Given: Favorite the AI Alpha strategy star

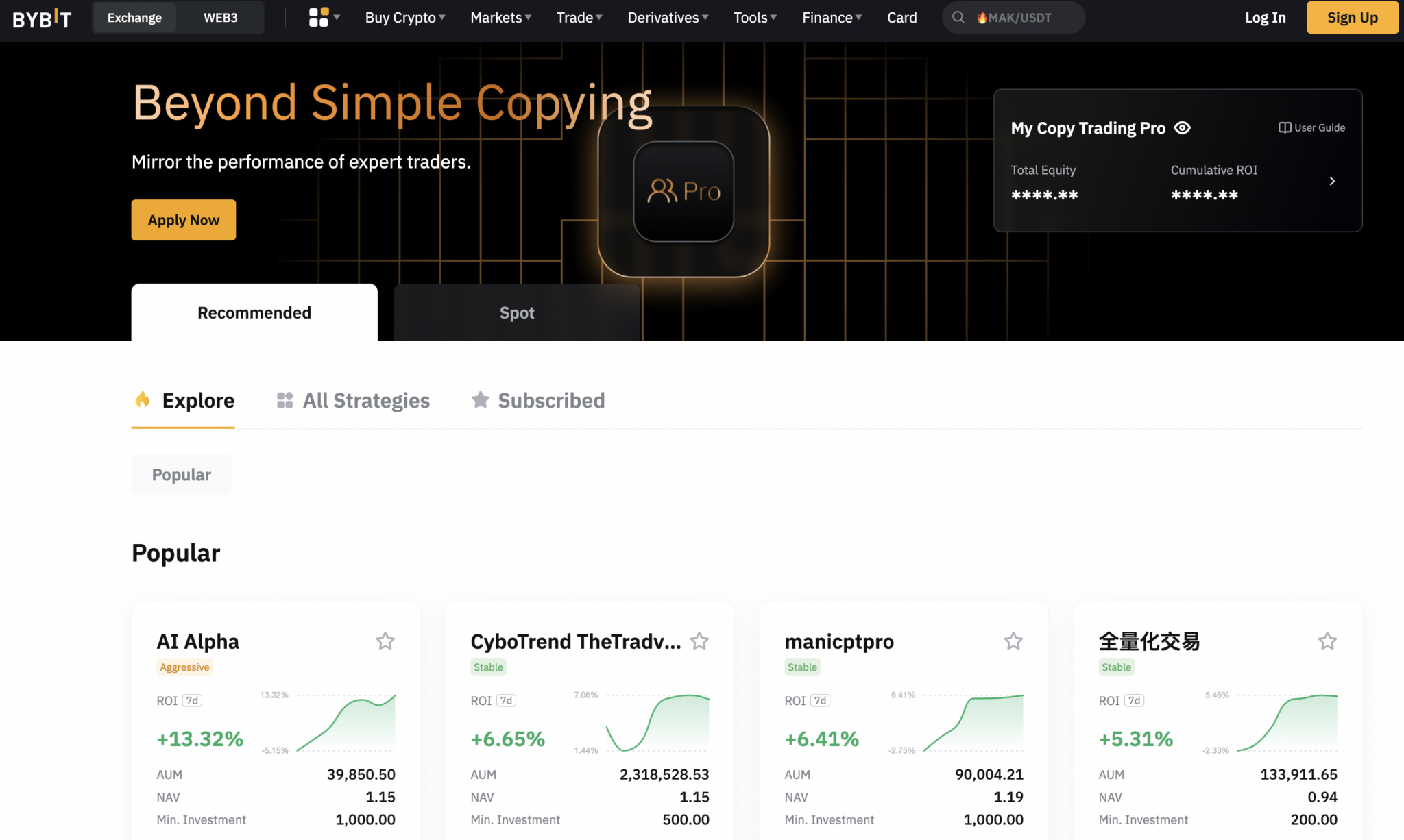Looking at the screenshot, I should pyautogui.click(x=385, y=641).
